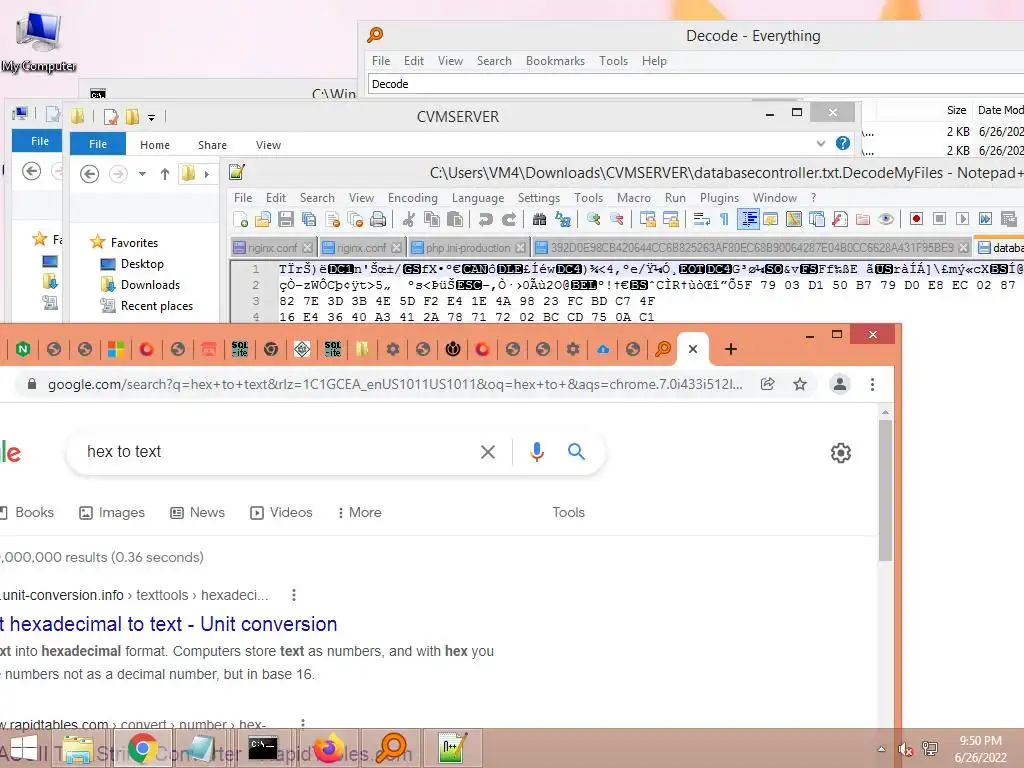Click the breadcrumb chevron in Explorer address bar
Viewport: 1024px width, 768px height.
coord(207,174)
